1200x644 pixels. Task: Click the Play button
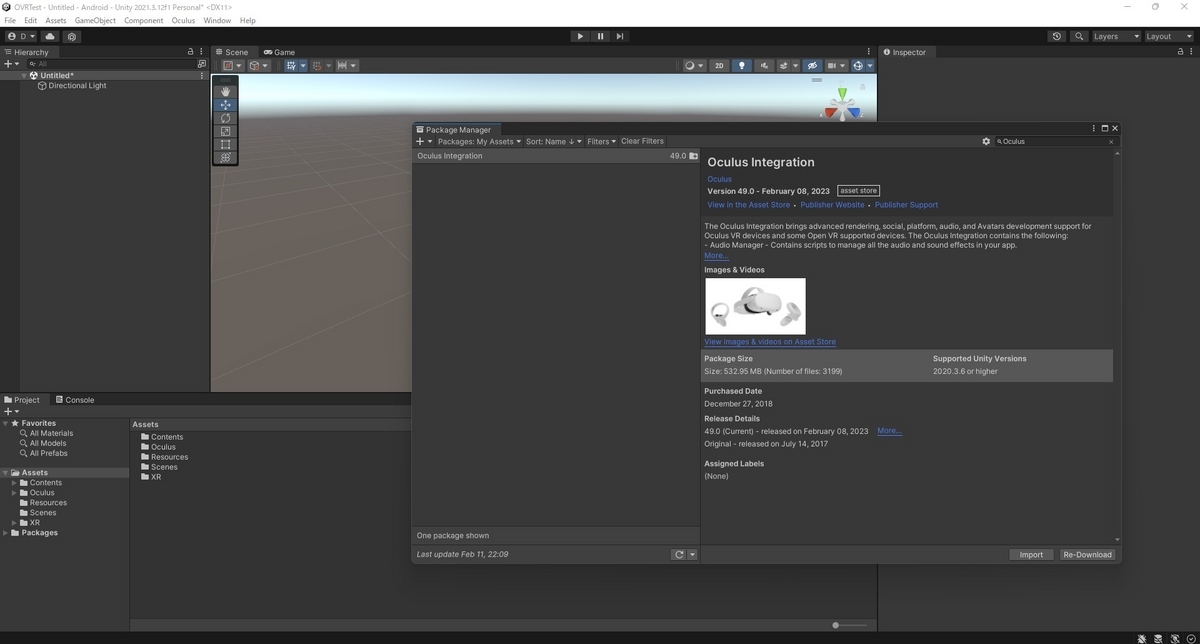pos(580,36)
